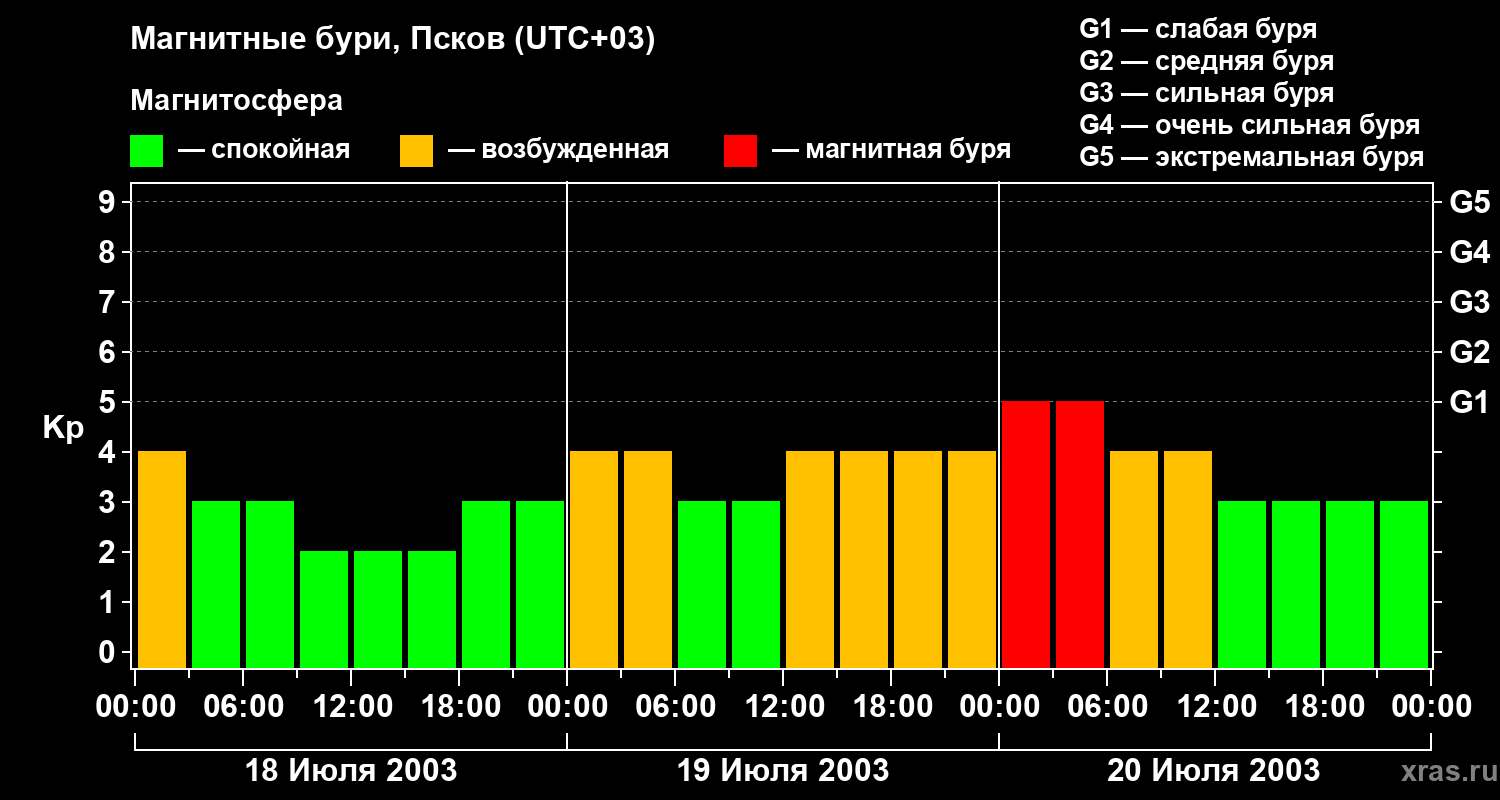Click the chart title 'Магнитные бури, Псков (UTC+03)'
The height and width of the screenshot is (800, 1500).
click(393, 40)
